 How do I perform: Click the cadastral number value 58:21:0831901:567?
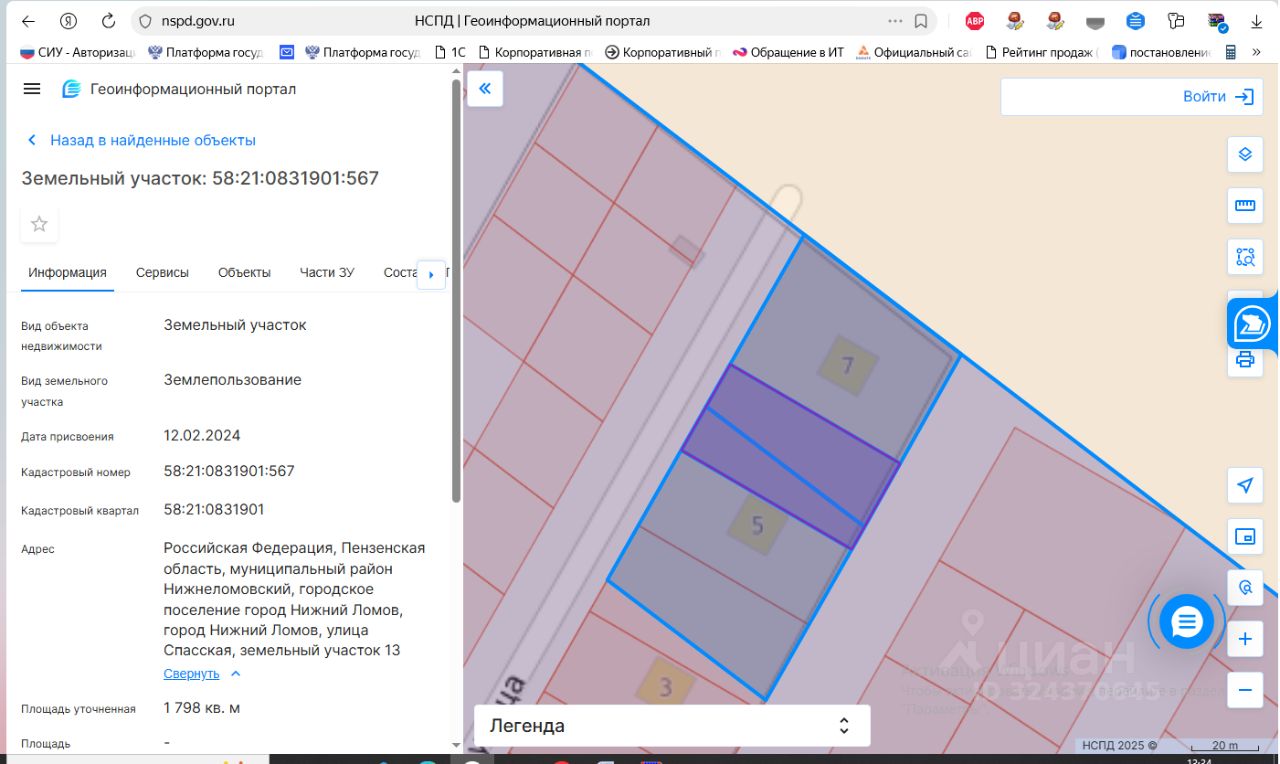pos(229,471)
